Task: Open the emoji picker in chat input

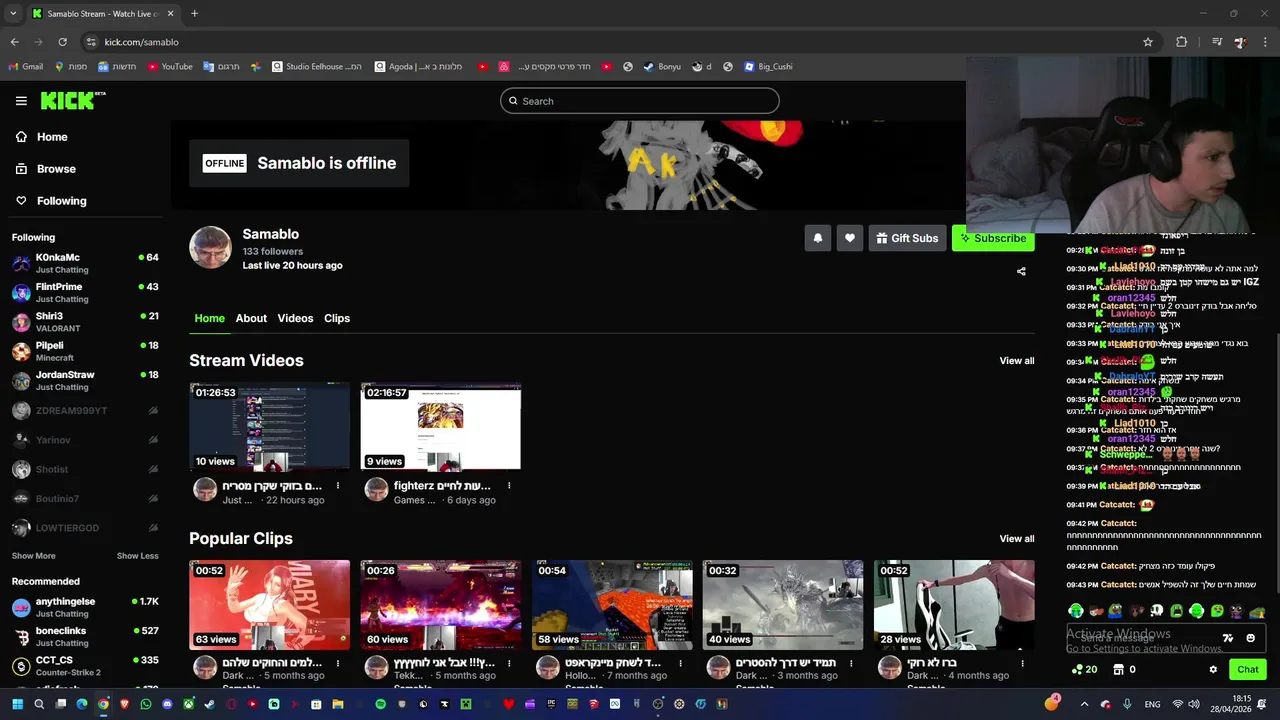Action: coord(1250,638)
